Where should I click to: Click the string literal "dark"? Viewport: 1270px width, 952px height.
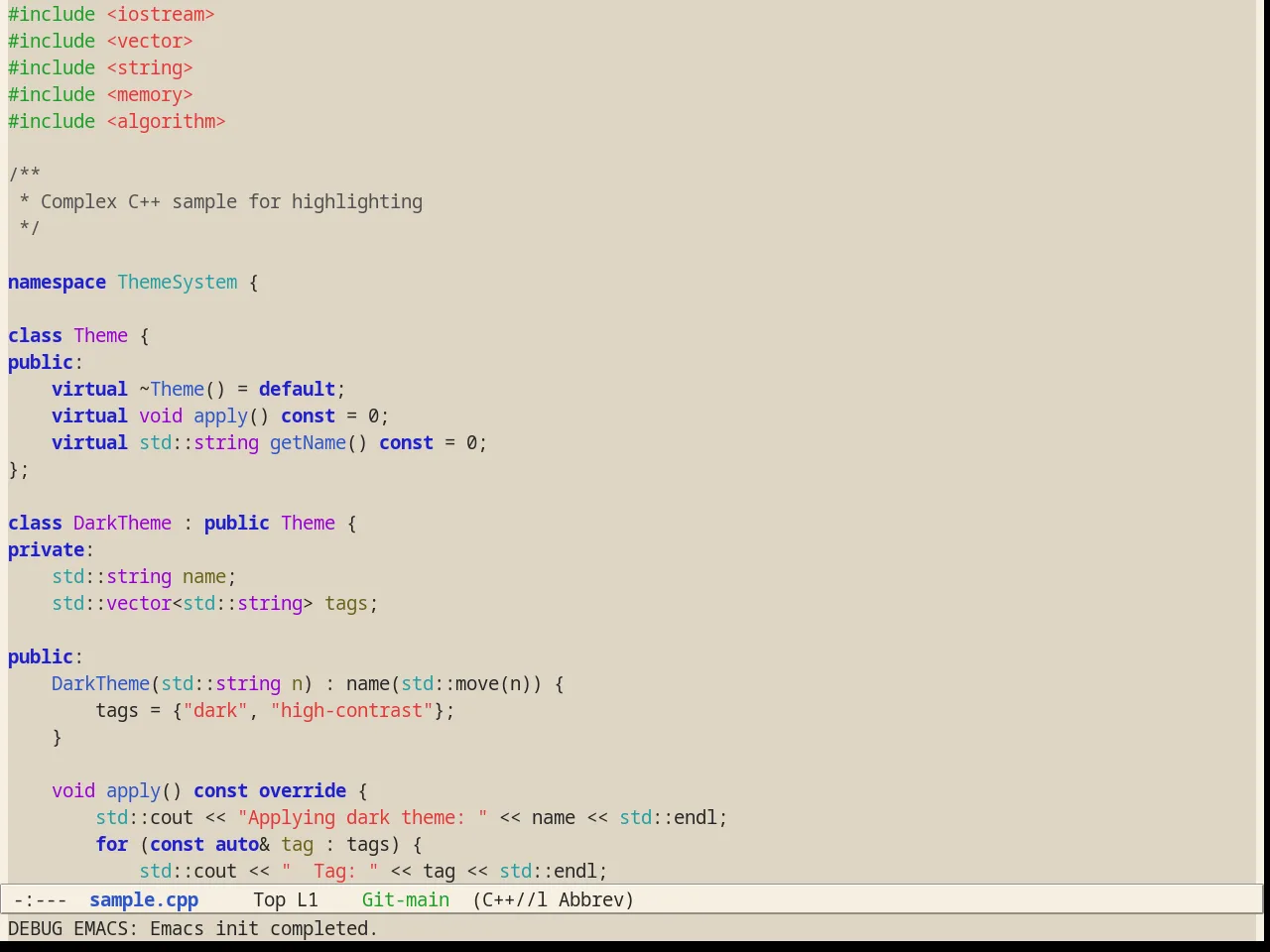(215, 710)
